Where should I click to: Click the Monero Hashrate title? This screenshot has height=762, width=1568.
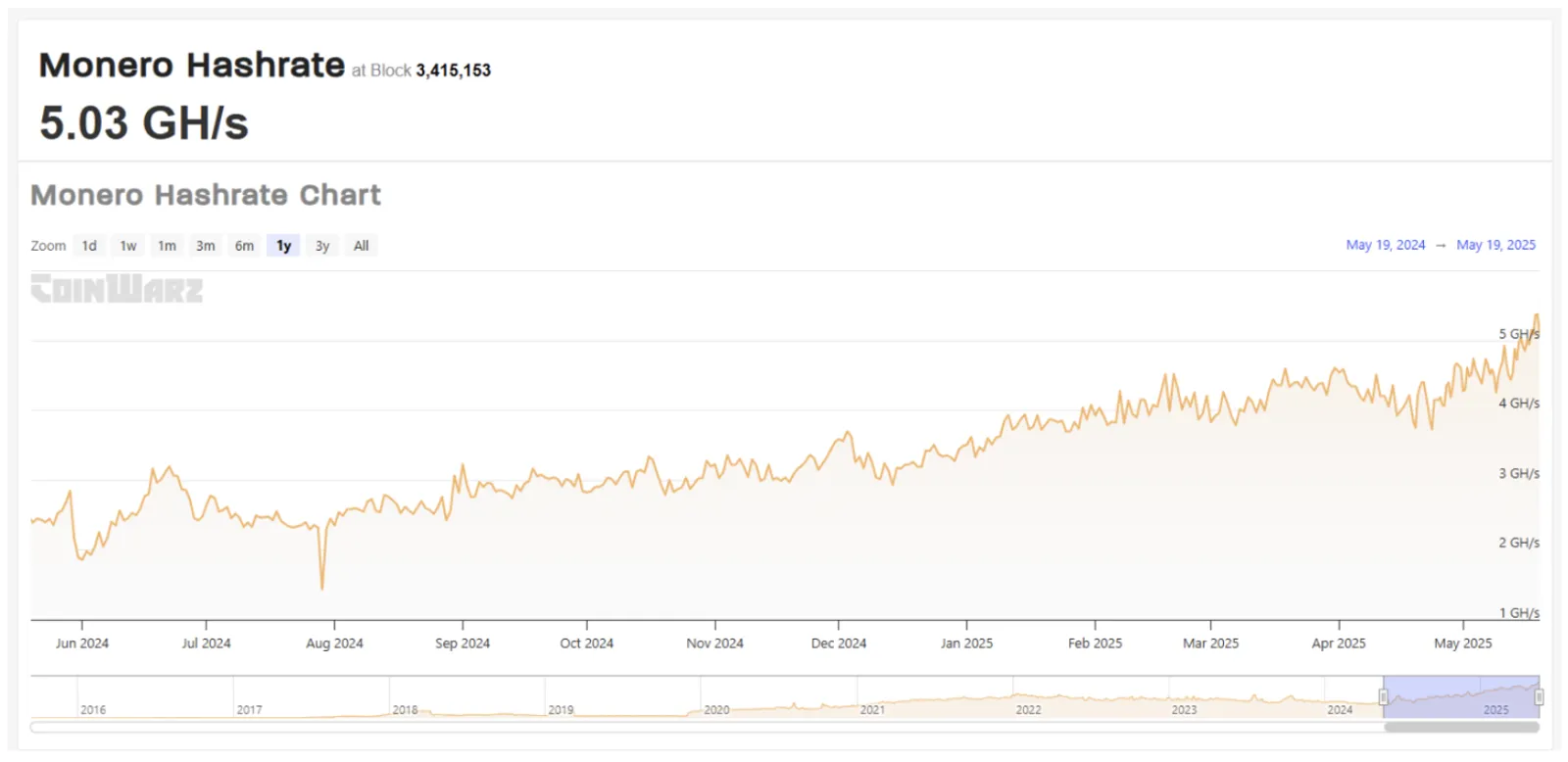(x=192, y=65)
